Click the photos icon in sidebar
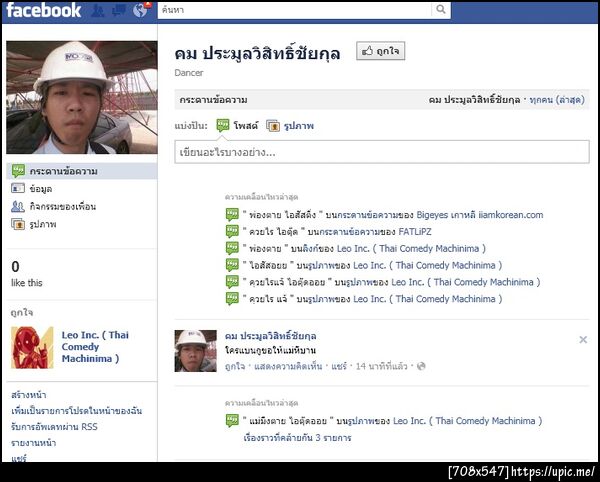 pyautogui.click(x=18, y=224)
